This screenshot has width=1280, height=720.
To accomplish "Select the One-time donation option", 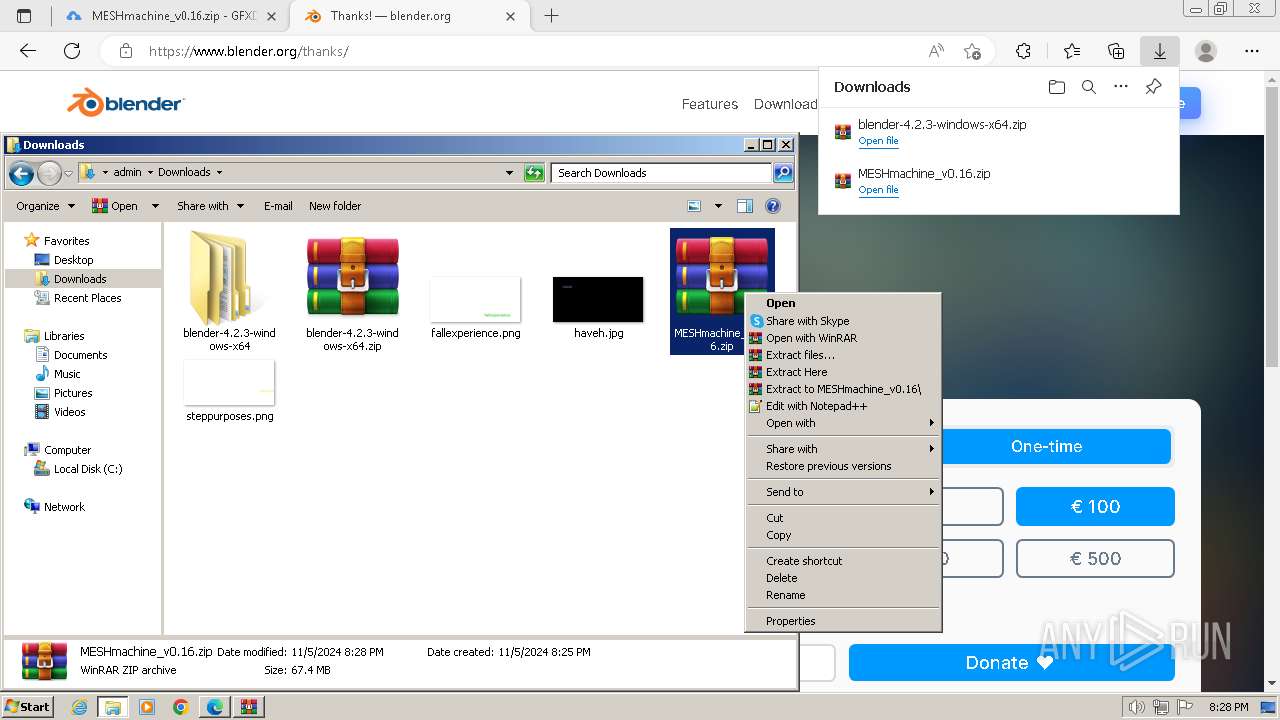I will (1046, 446).
